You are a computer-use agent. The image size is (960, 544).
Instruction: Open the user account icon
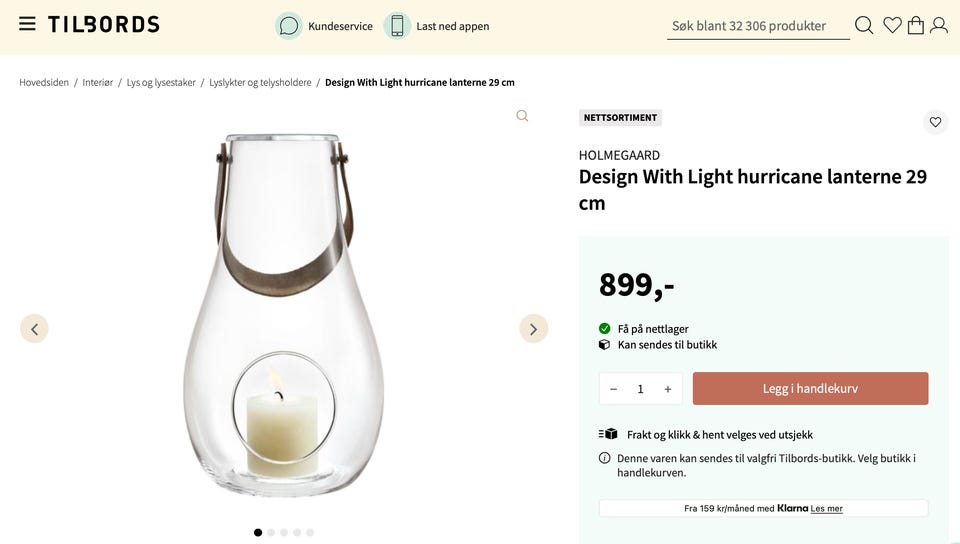coord(939,26)
